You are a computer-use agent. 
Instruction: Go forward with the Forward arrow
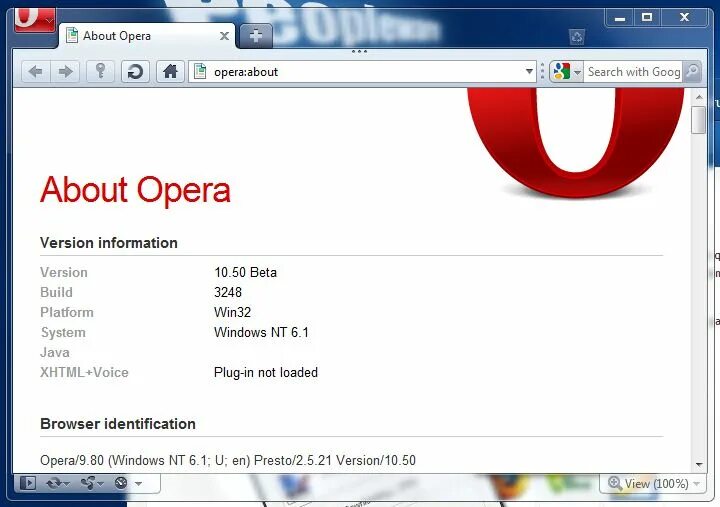click(x=65, y=72)
